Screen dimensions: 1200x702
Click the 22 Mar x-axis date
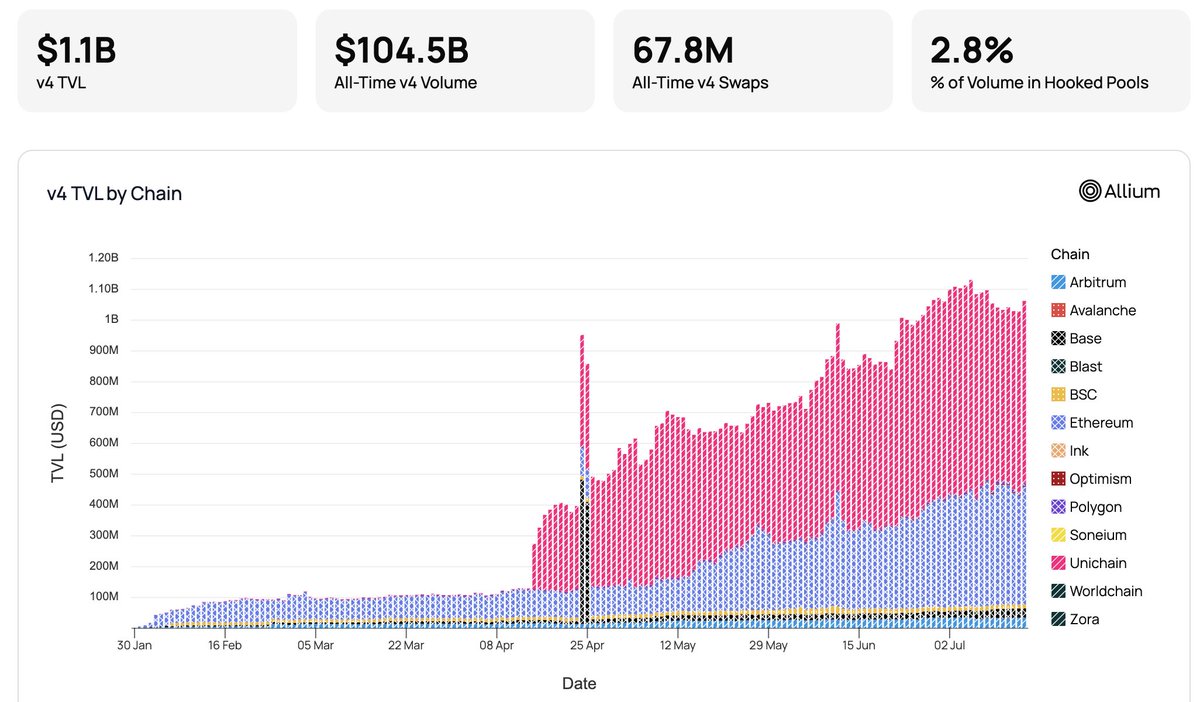coord(406,645)
